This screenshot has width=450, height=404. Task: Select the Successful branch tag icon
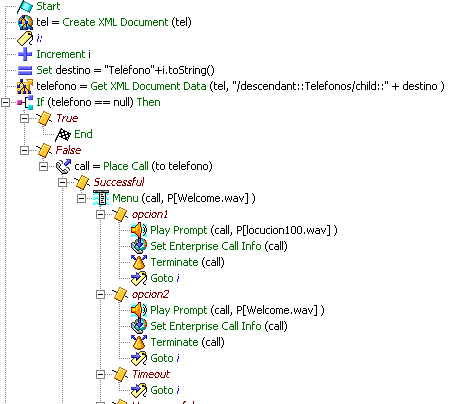(82, 182)
